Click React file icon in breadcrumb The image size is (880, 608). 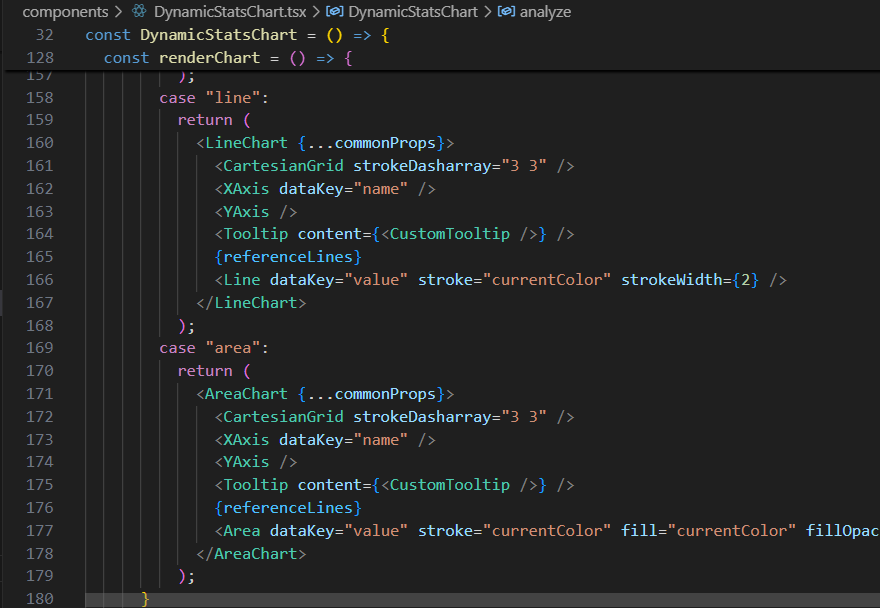(x=139, y=11)
